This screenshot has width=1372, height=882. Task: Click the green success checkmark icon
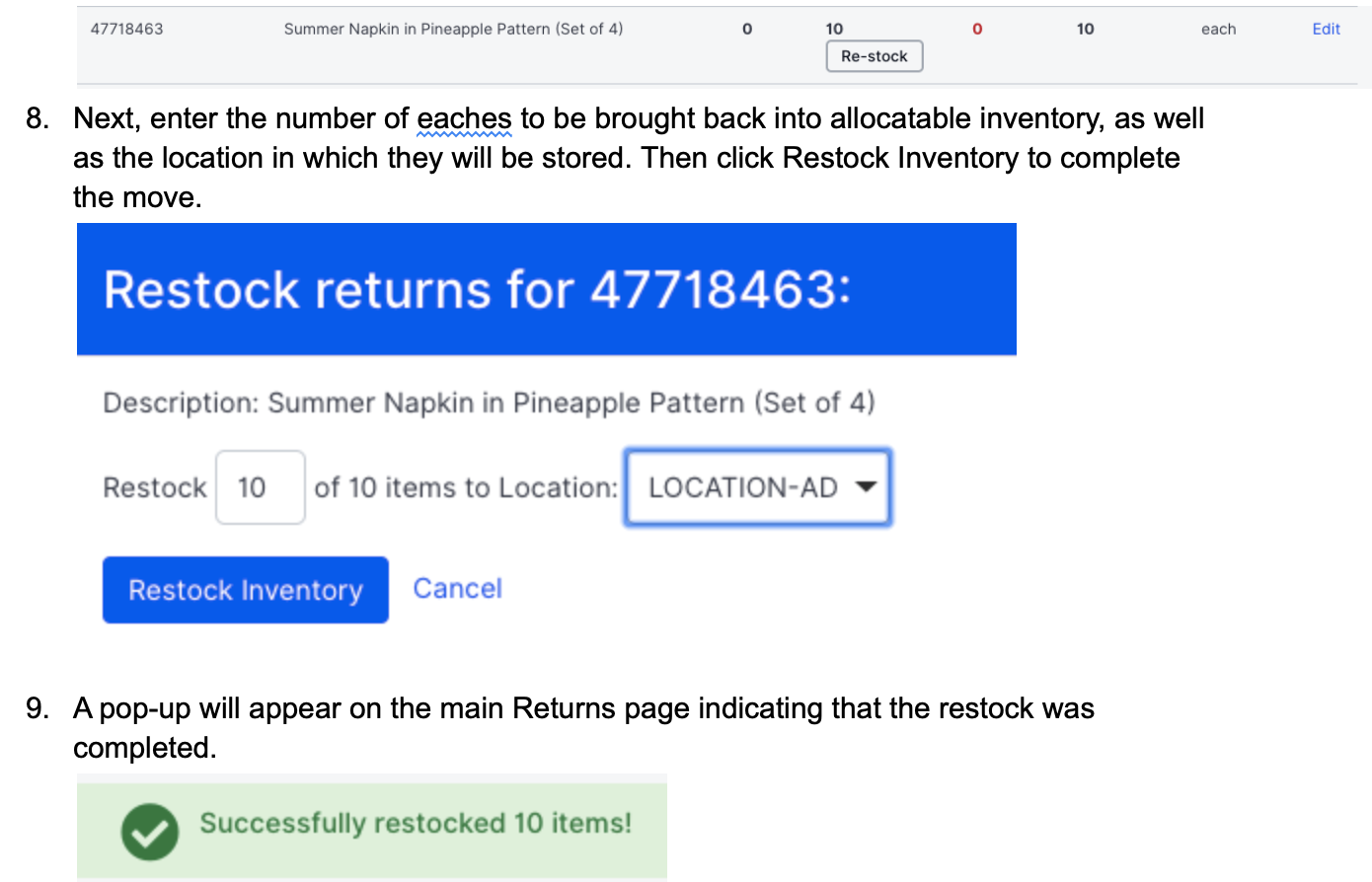150,831
